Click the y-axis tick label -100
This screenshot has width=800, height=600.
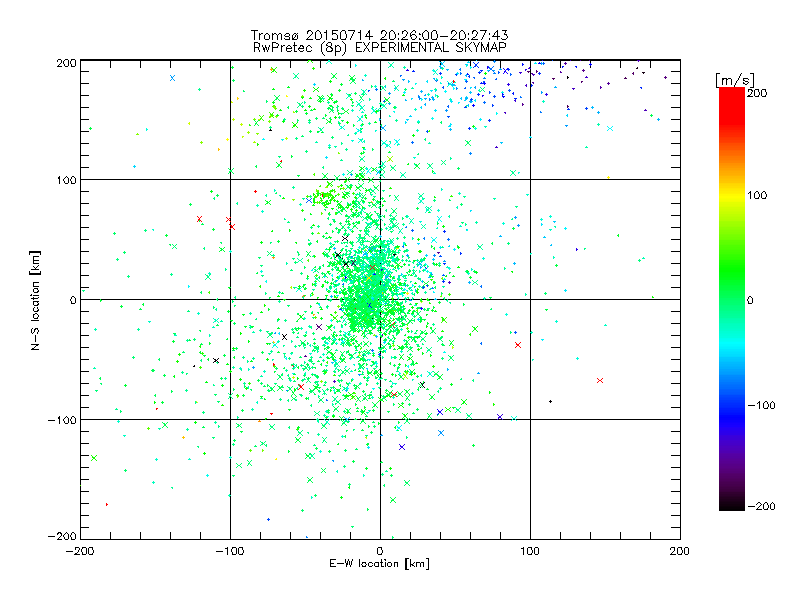coord(62,420)
